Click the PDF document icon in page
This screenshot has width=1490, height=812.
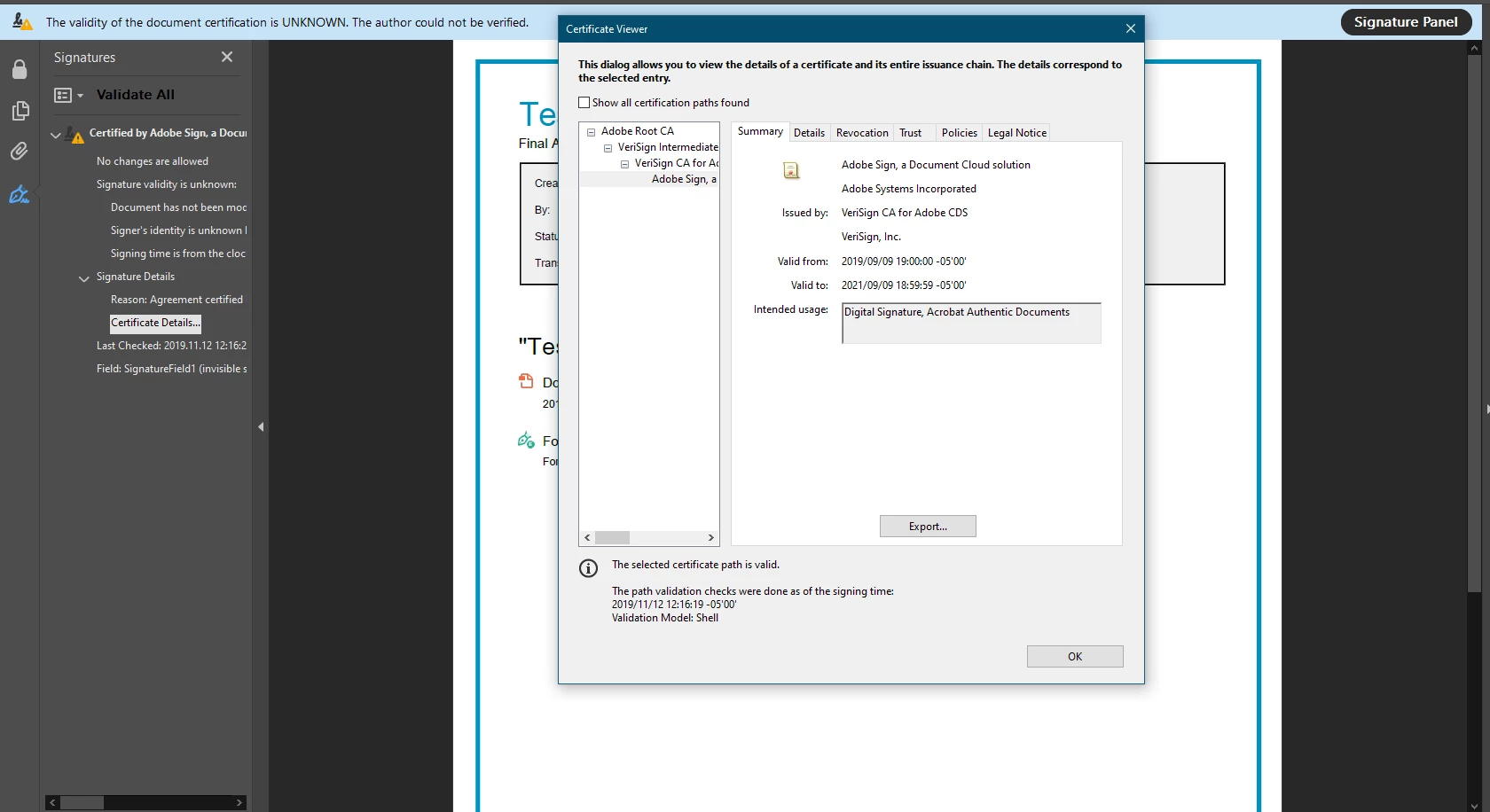point(526,381)
